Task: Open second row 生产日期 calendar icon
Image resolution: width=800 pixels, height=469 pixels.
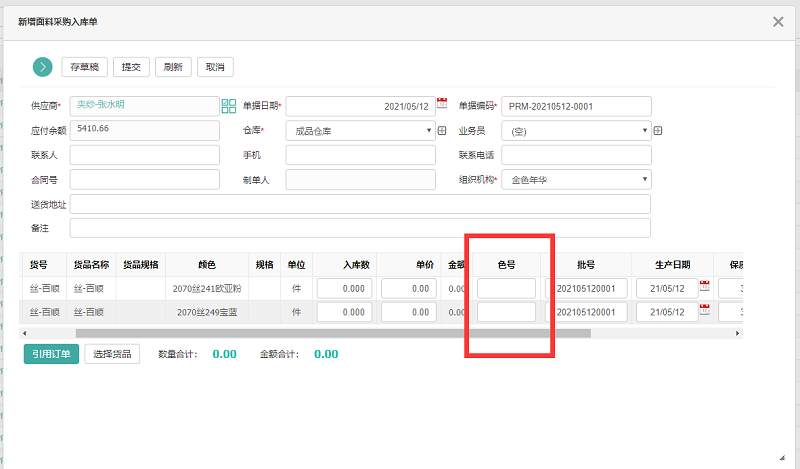Action: [x=704, y=311]
